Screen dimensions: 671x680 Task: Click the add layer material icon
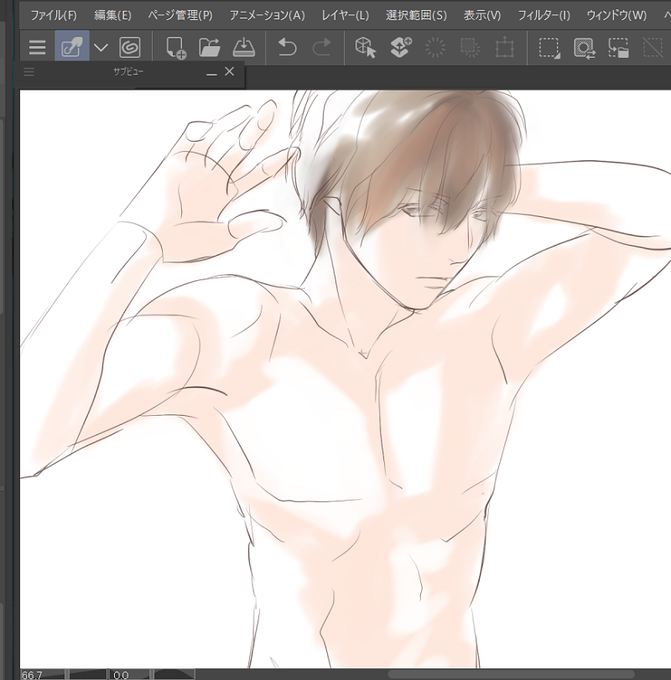(400, 47)
